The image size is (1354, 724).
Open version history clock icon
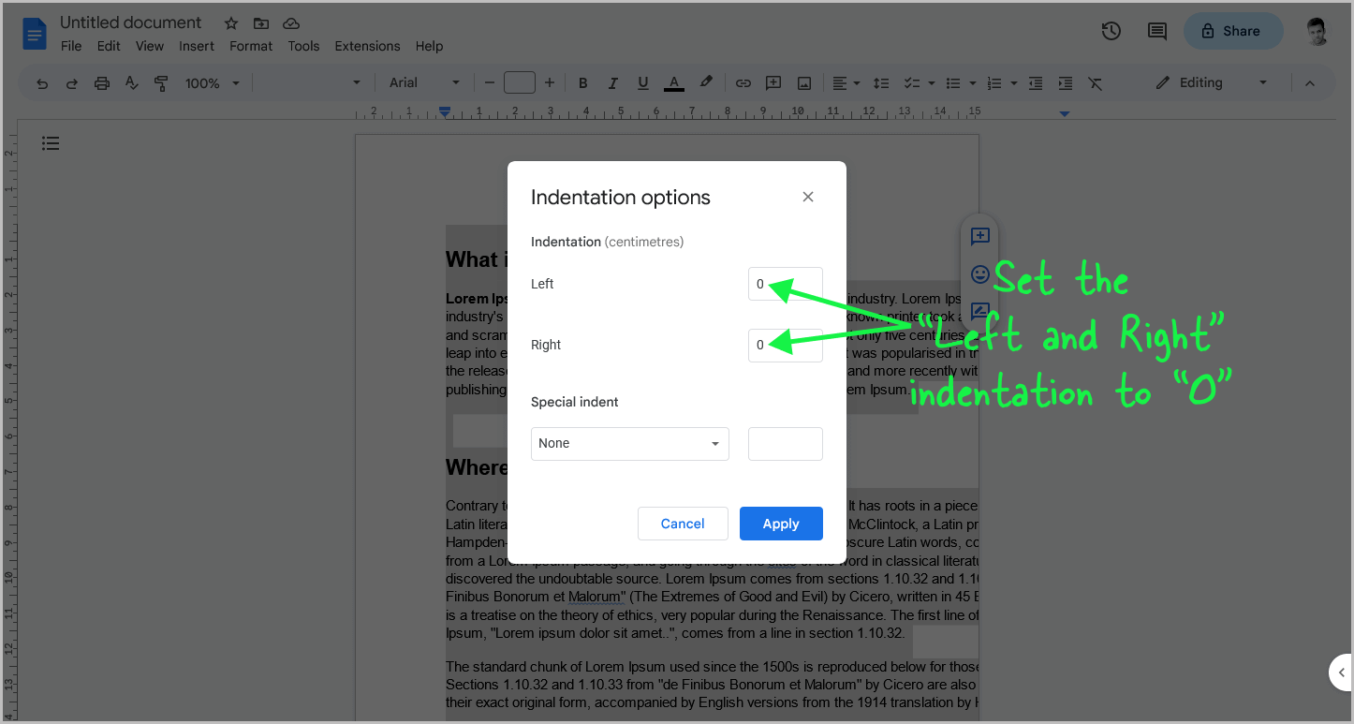tap(1111, 31)
